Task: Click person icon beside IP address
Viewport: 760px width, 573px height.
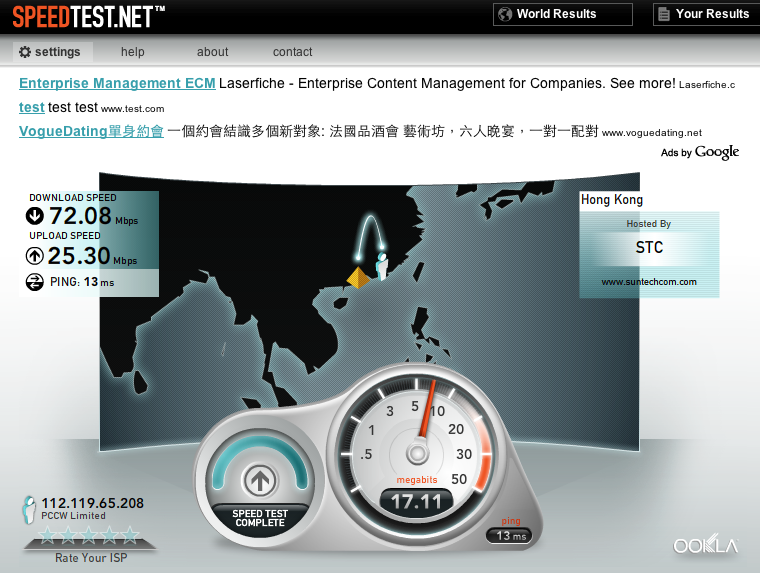Action: [29, 509]
